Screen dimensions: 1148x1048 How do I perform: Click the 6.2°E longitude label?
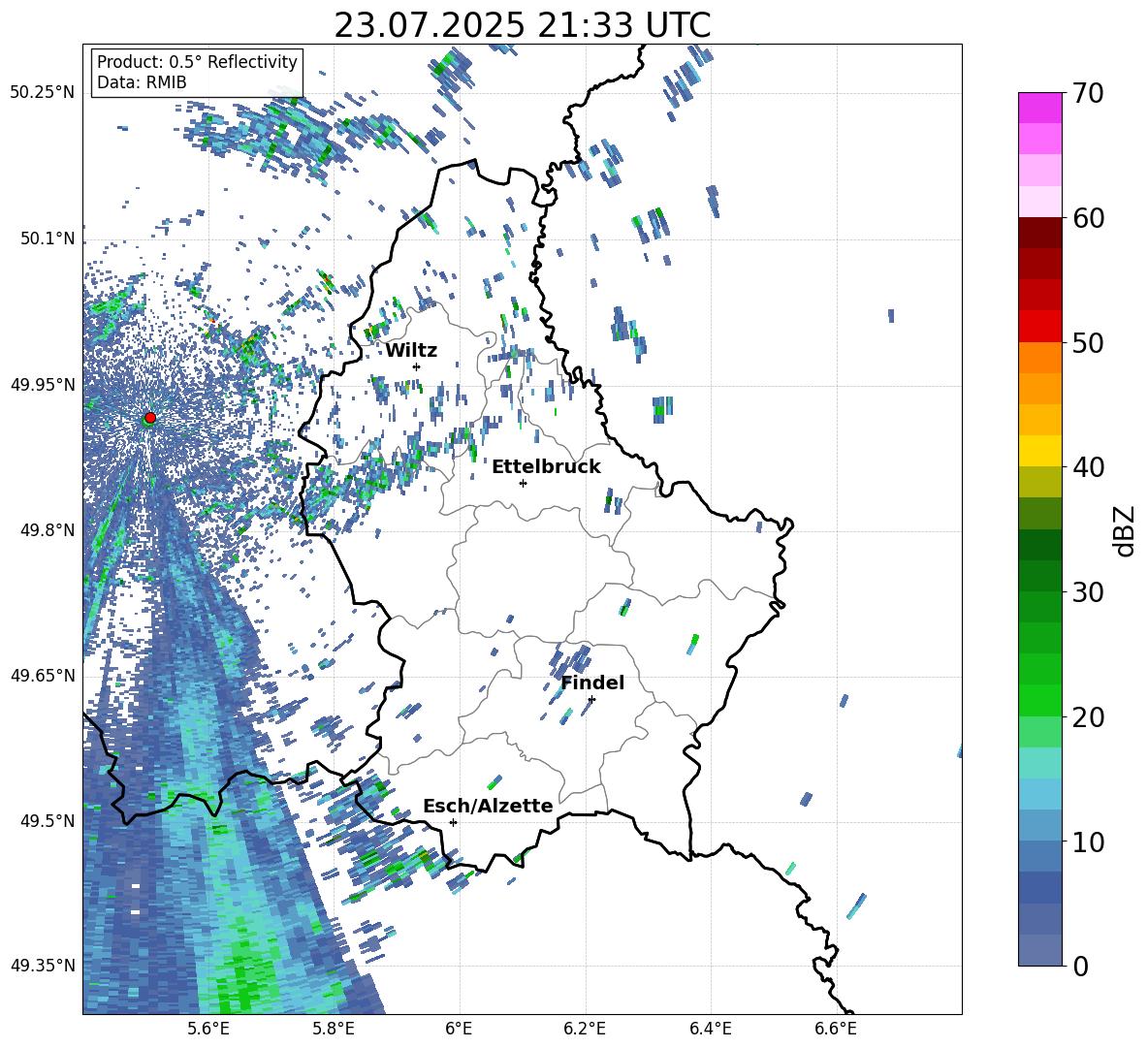(x=585, y=1029)
